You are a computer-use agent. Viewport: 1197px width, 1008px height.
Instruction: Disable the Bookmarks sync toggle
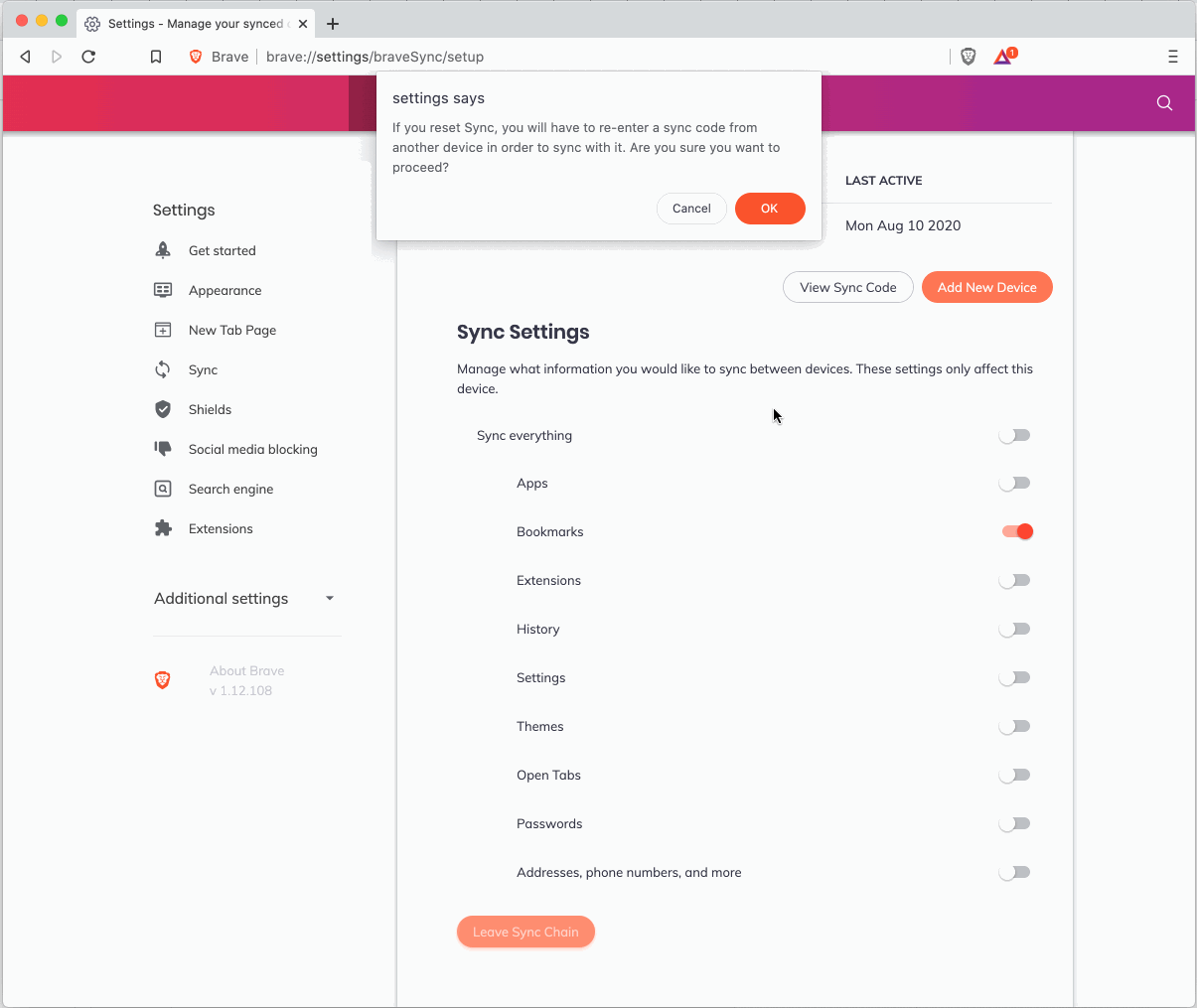point(1016,531)
